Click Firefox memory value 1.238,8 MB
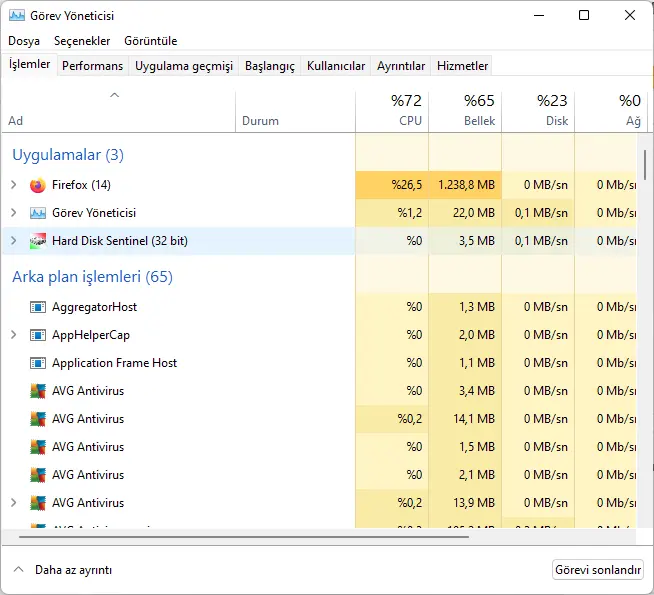The width and height of the screenshot is (654, 595). (x=466, y=185)
